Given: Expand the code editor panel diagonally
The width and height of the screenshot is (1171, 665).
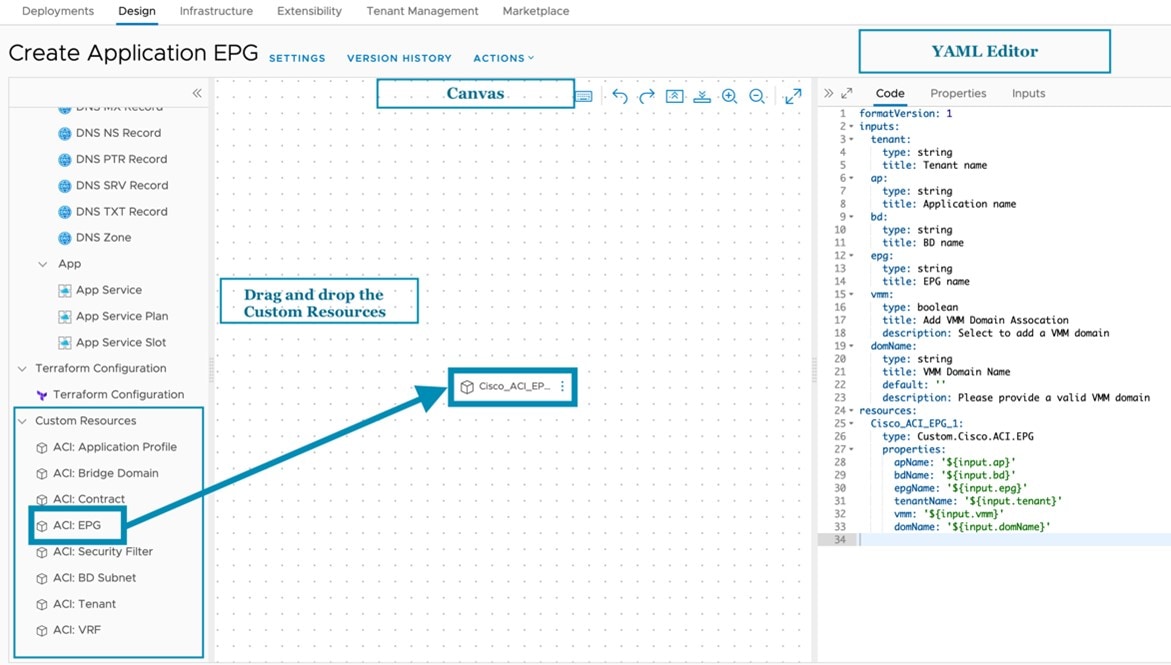Looking at the screenshot, I should click(847, 93).
